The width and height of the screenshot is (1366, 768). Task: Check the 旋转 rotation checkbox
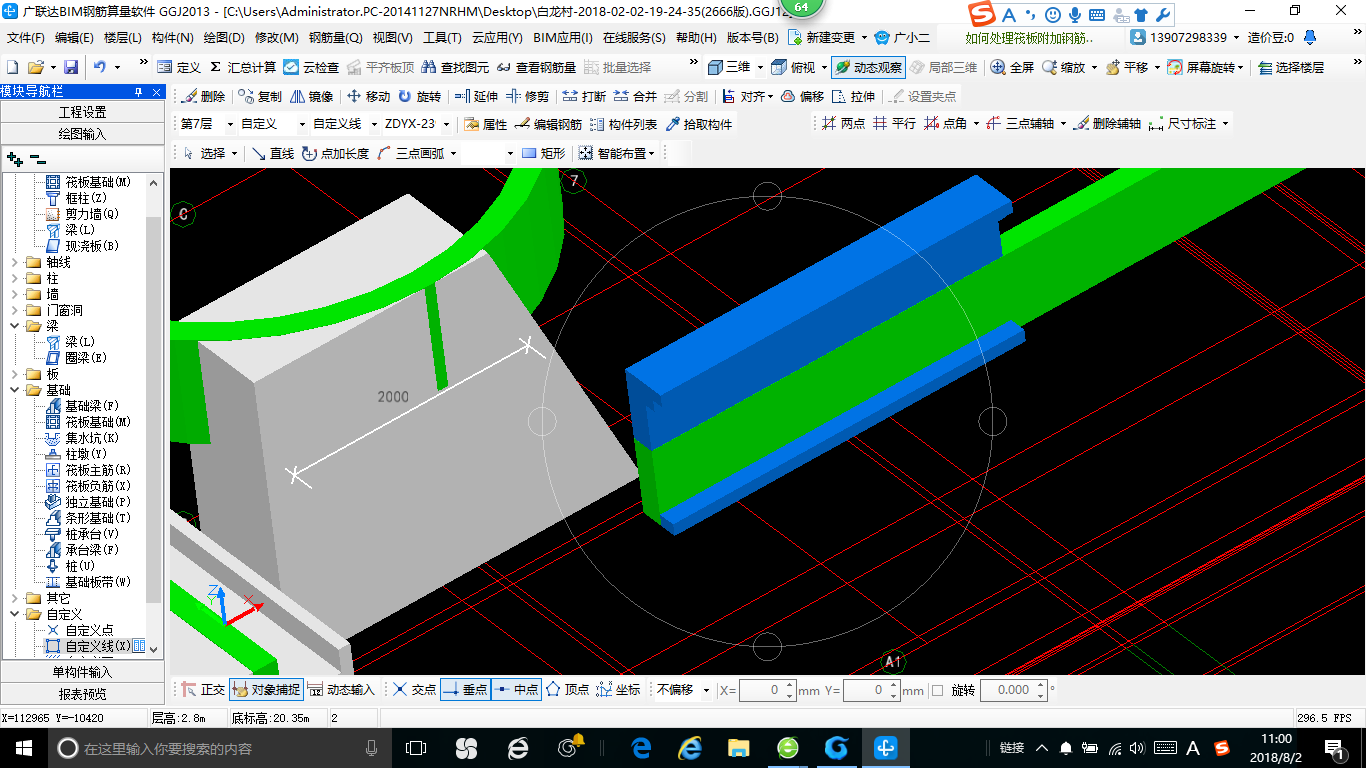[x=937, y=690]
